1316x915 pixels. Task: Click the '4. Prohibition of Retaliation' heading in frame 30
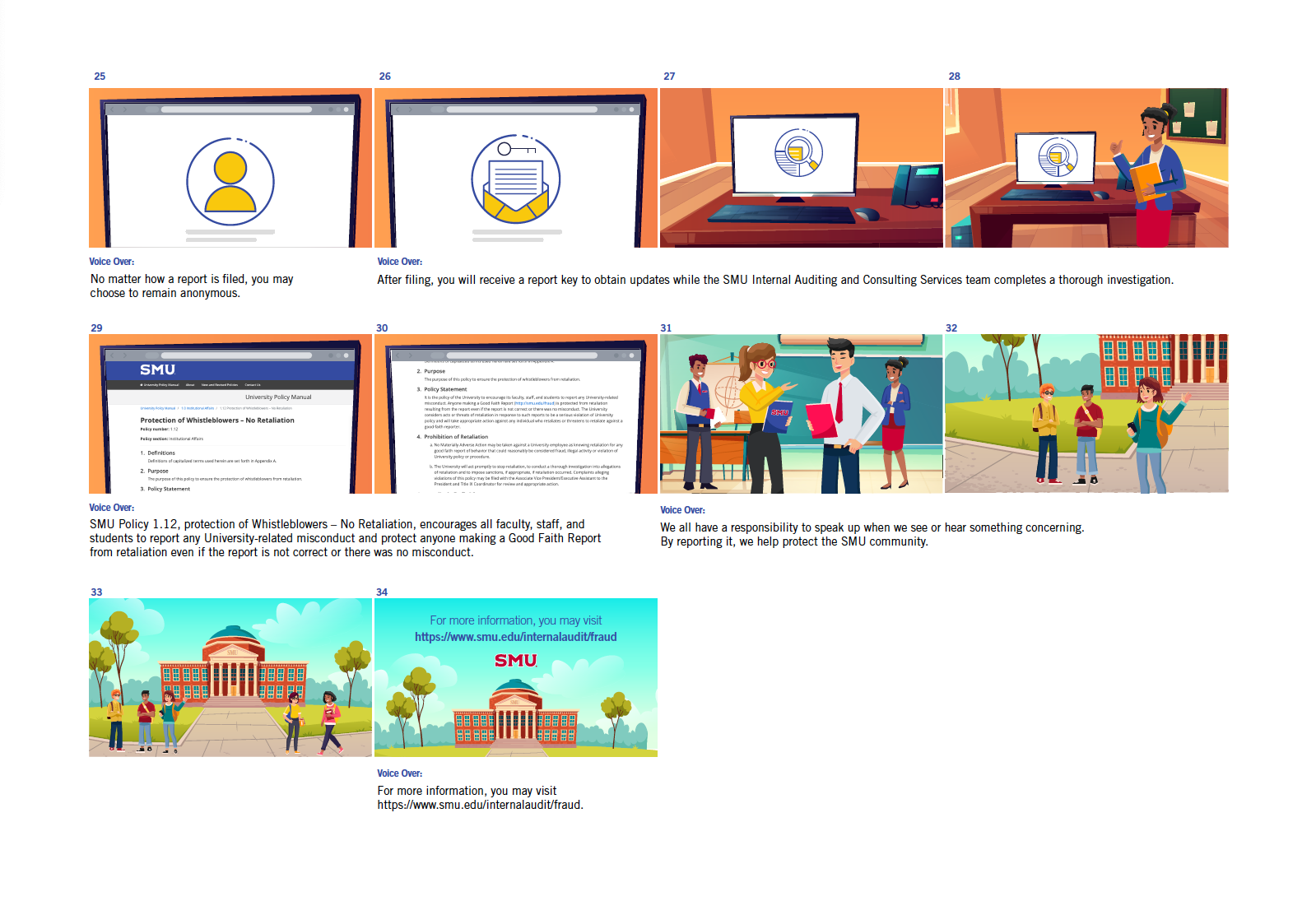tap(452, 437)
